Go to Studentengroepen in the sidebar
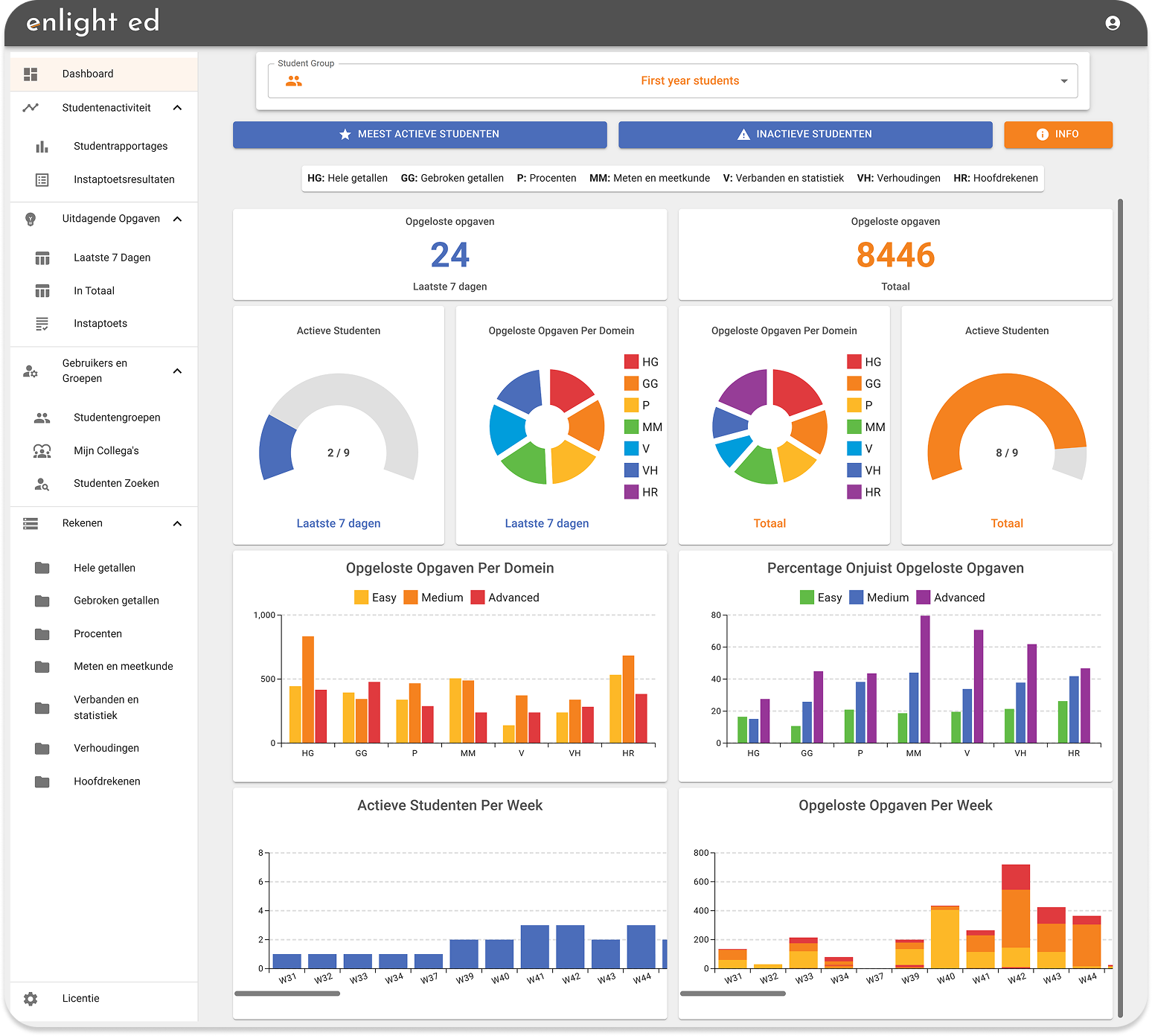The width and height of the screenshot is (1152, 1036). [x=117, y=418]
